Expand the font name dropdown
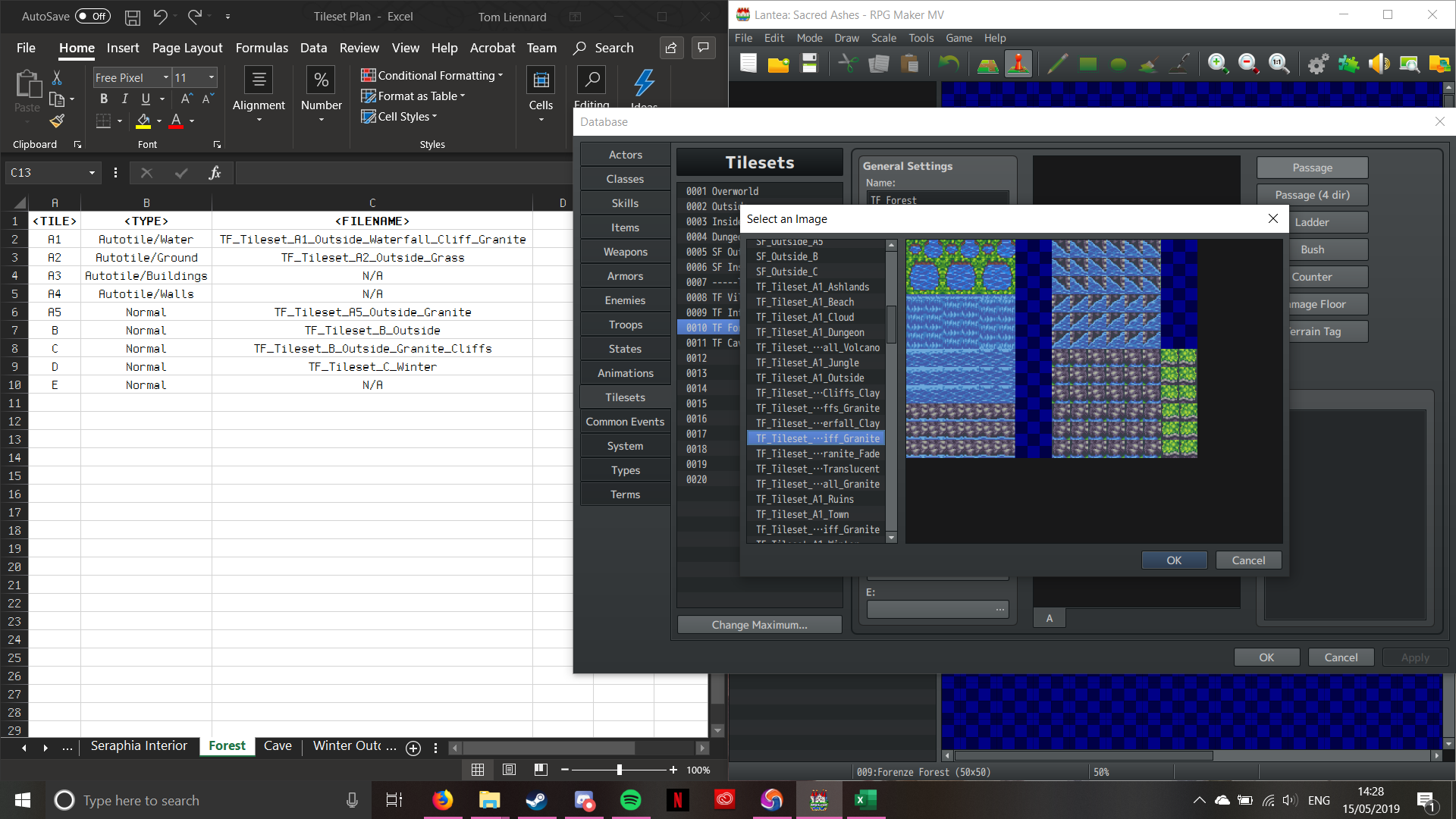This screenshot has width=1456, height=819. 165,77
